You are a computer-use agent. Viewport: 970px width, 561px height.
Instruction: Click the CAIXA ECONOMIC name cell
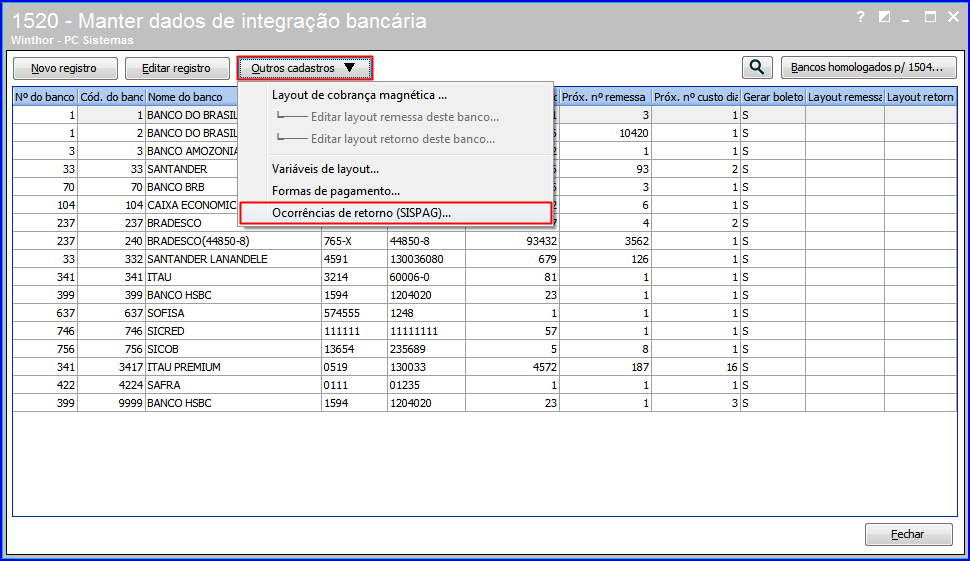(192, 205)
